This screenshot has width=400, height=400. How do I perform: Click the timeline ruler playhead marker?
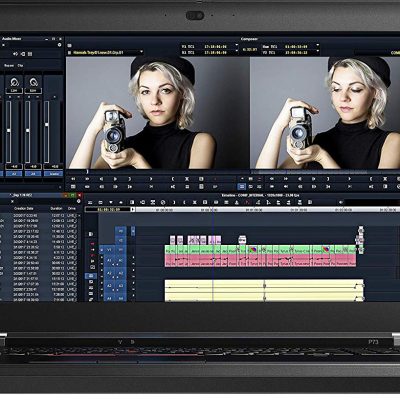213,210
